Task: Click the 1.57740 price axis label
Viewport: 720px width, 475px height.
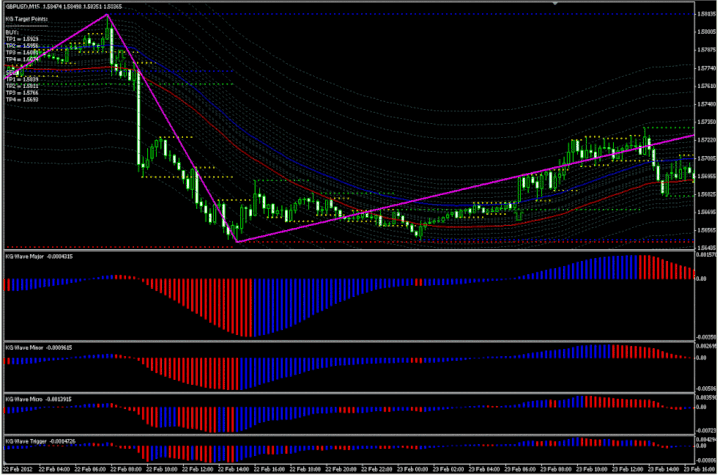Action: 706,68
